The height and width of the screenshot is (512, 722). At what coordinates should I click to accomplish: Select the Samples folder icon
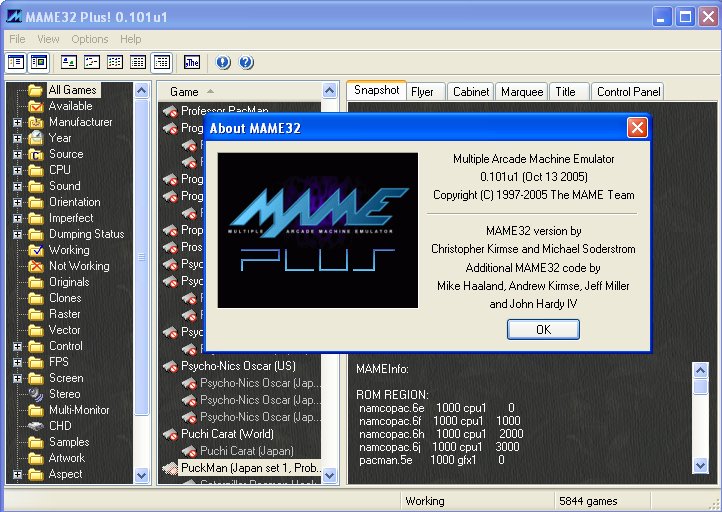pyautogui.click(x=35, y=442)
